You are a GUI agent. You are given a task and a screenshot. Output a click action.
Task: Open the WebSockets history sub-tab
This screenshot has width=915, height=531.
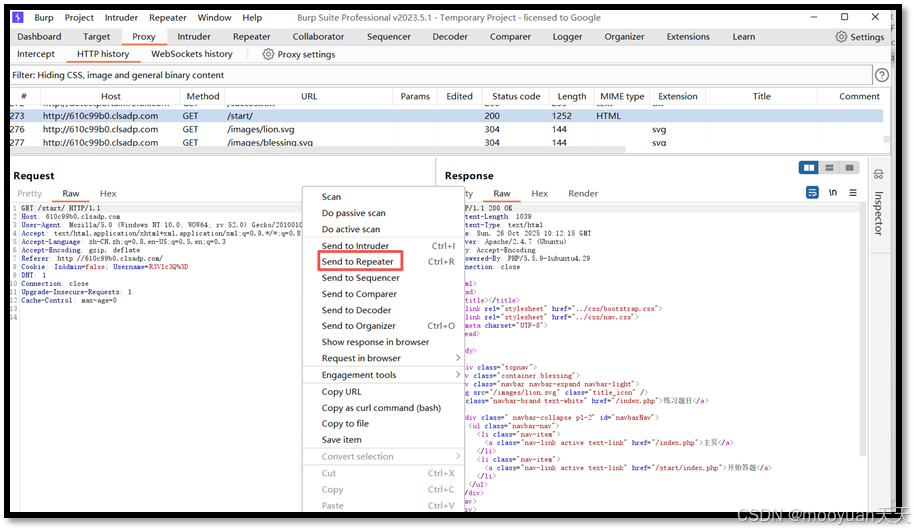click(191, 54)
